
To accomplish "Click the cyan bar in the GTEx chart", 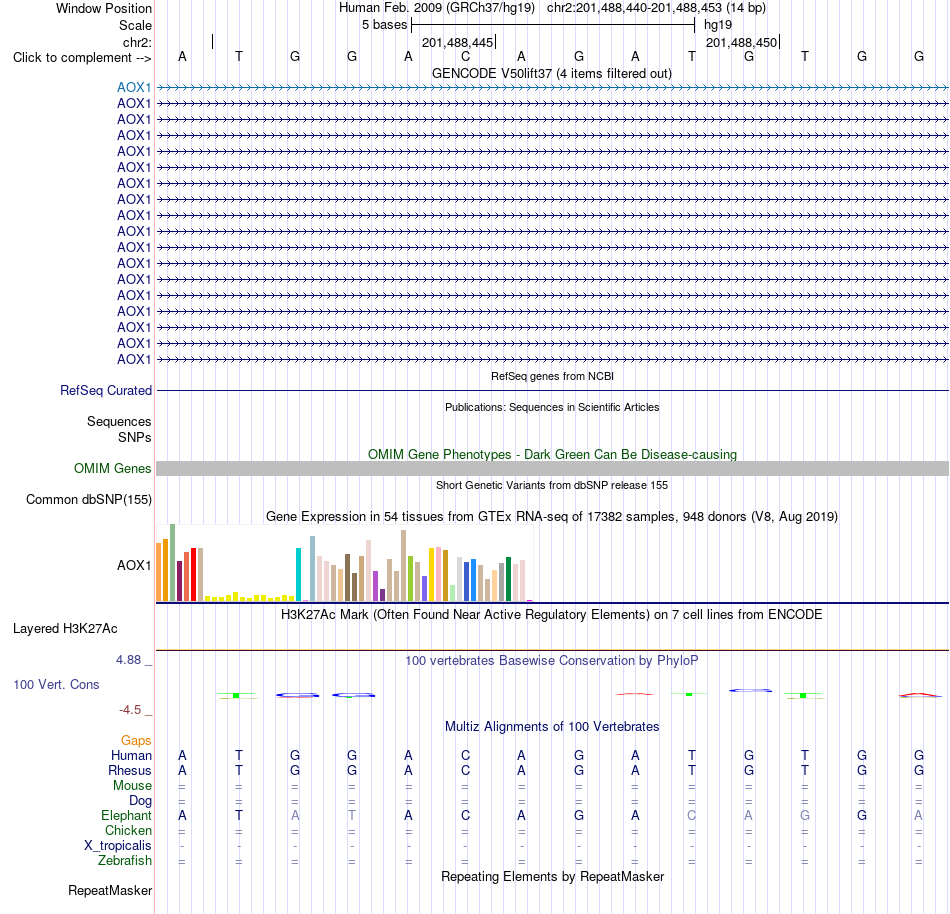I will pyautogui.click(x=298, y=574).
